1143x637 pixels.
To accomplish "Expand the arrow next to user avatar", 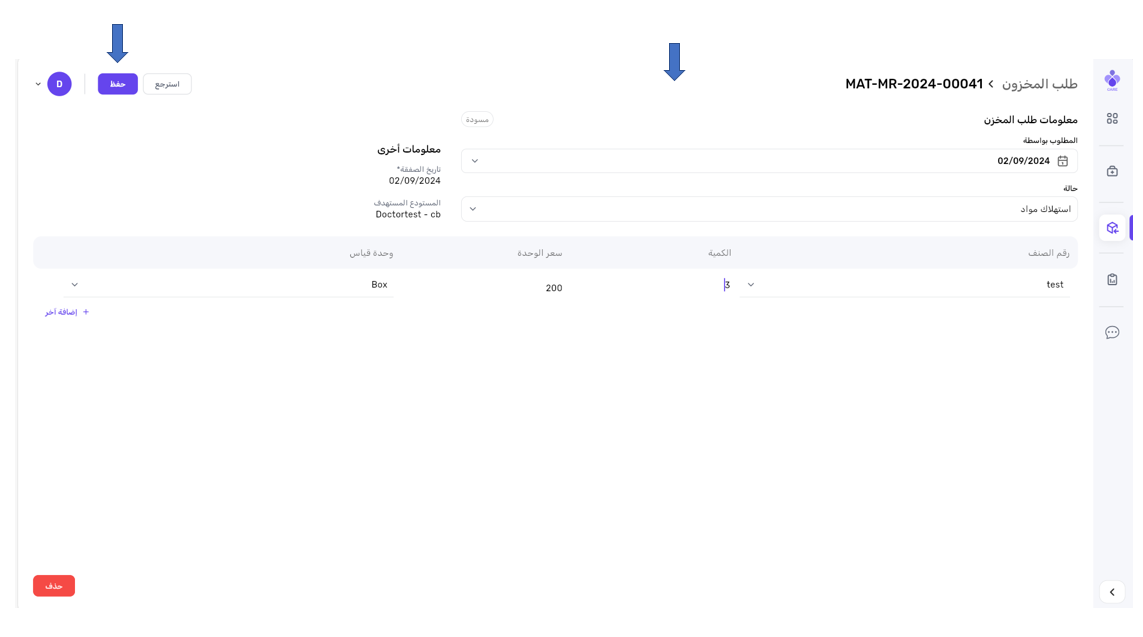I will coord(38,84).
